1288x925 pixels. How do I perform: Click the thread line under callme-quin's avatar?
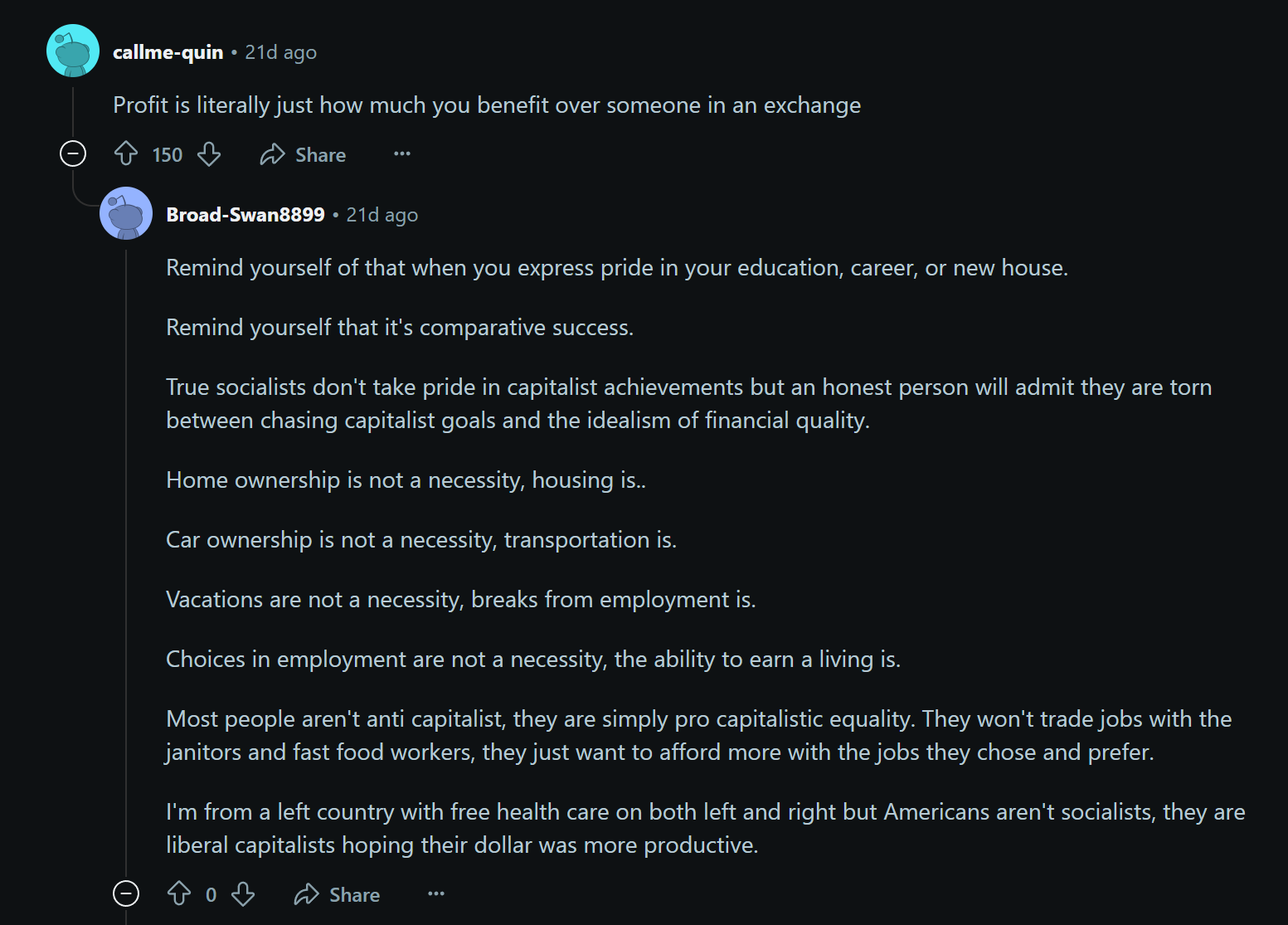click(x=73, y=112)
